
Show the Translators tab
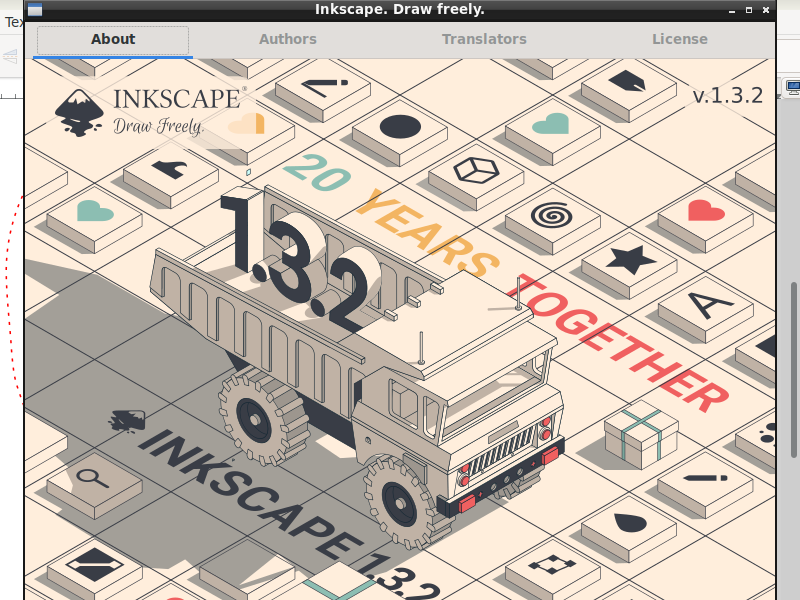click(484, 39)
